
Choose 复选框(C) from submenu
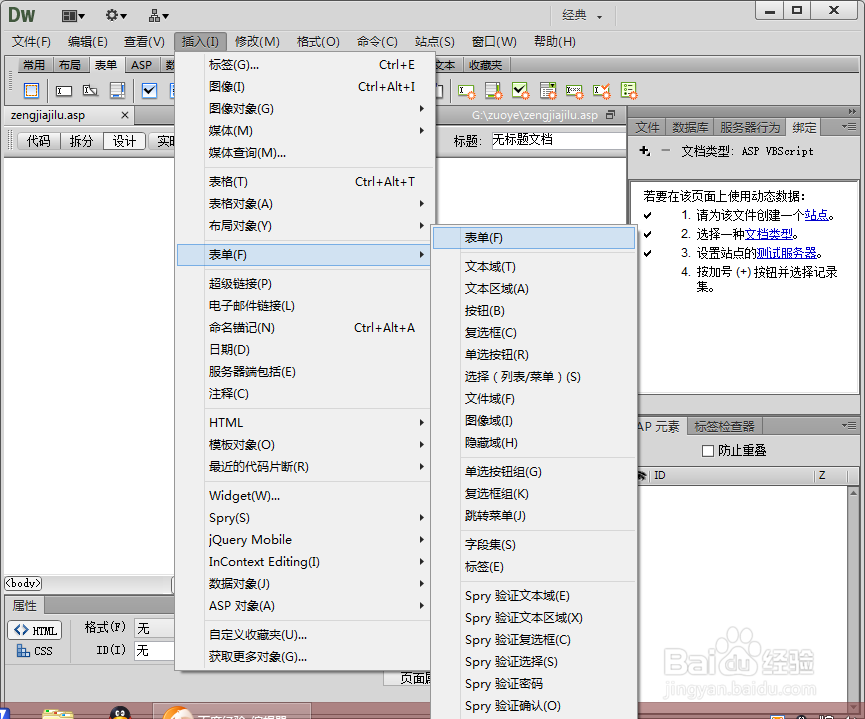click(x=534, y=333)
